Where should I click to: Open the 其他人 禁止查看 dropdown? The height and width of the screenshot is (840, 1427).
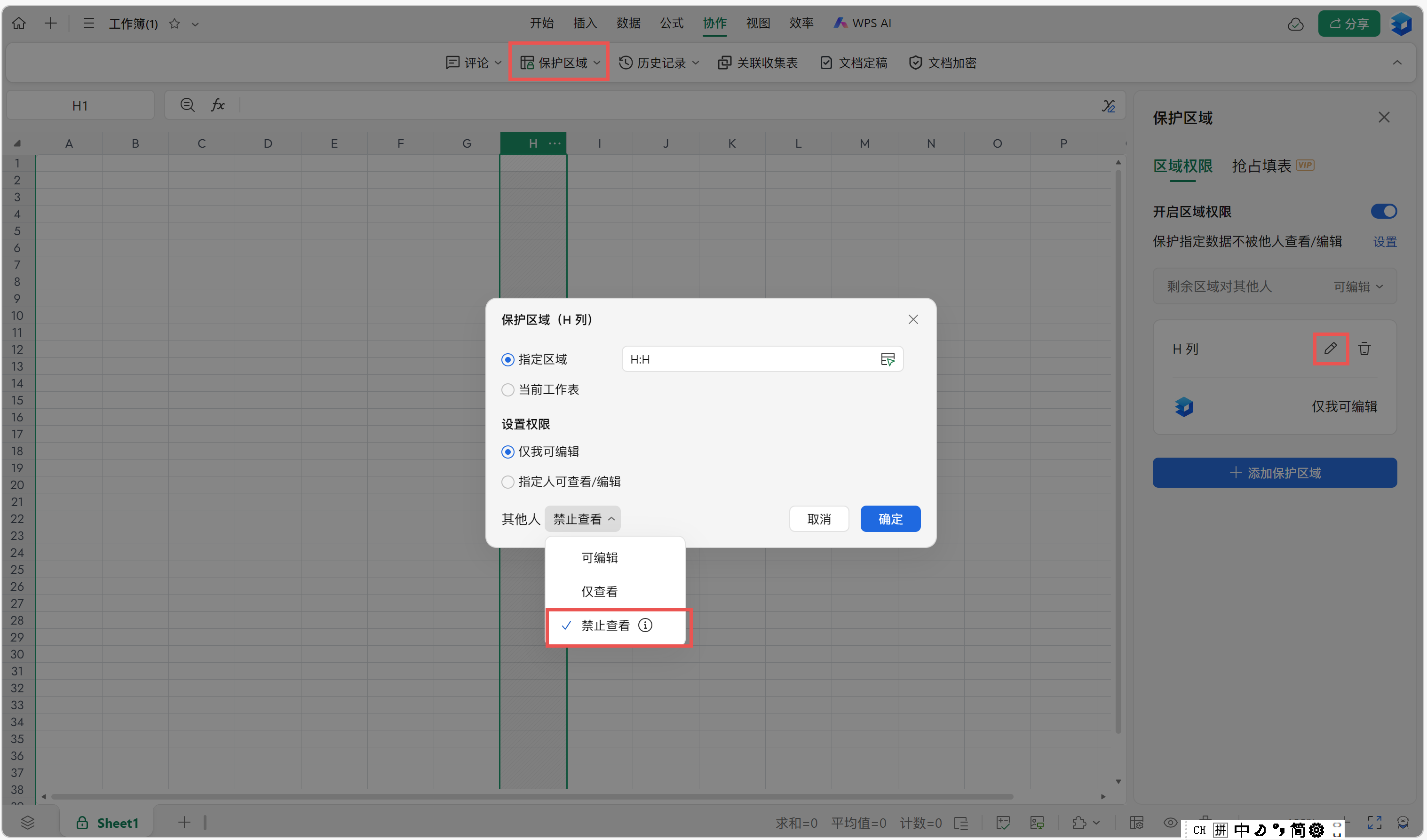point(583,519)
